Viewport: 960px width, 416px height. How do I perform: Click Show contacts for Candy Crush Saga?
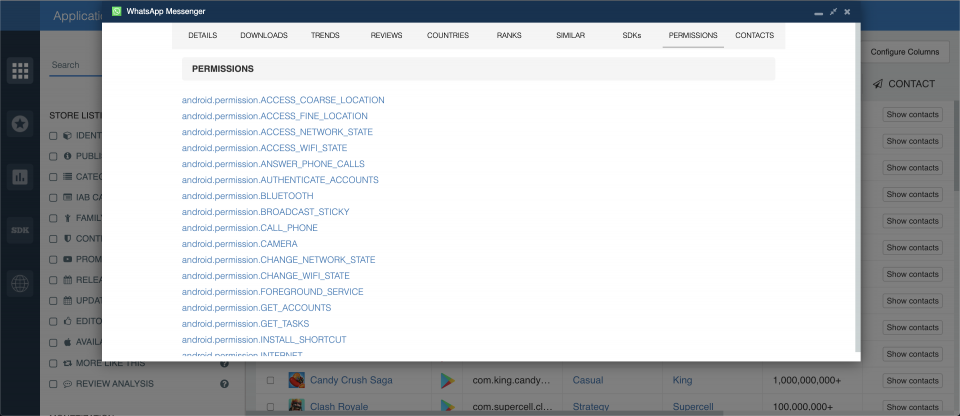(912, 380)
